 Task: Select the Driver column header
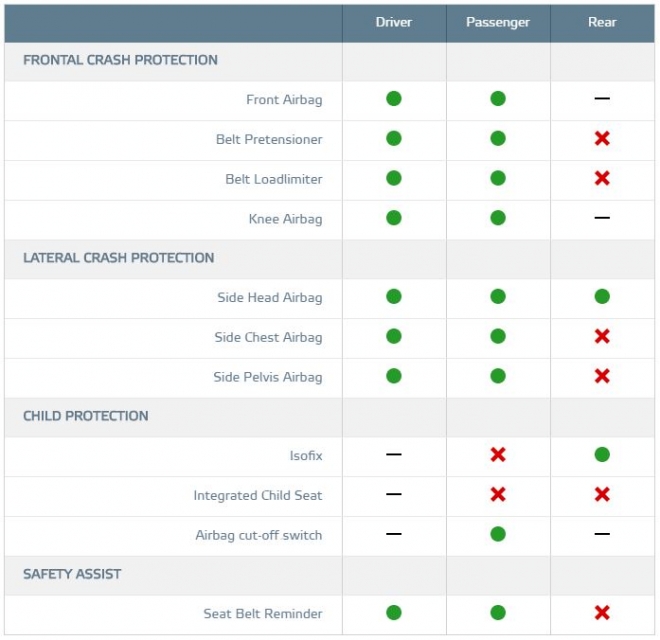pyautogui.click(x=394, y=22)
